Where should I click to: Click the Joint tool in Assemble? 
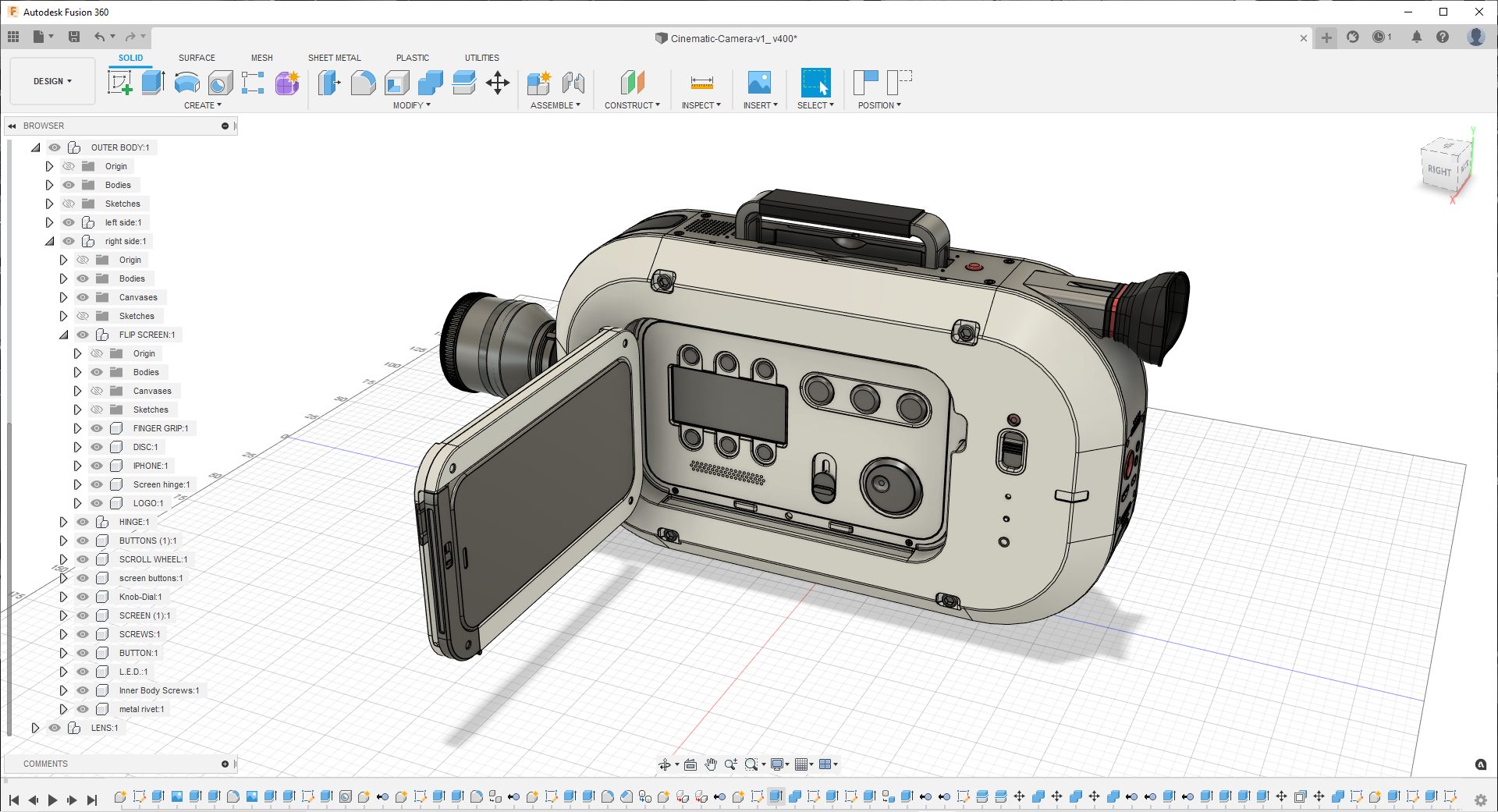coord(573,83)
